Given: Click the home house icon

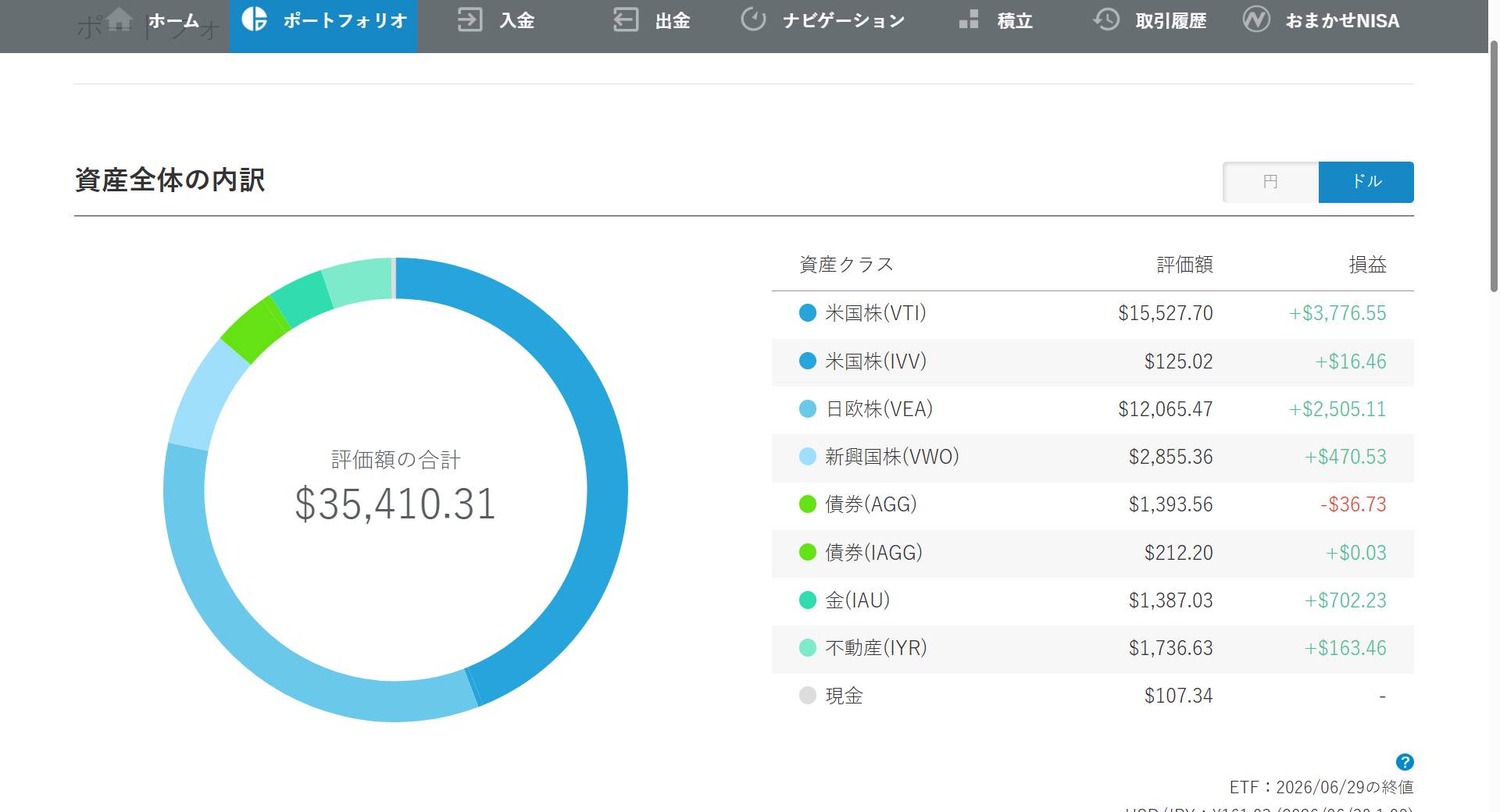Looking at the screenshot, I should [119, 20].
